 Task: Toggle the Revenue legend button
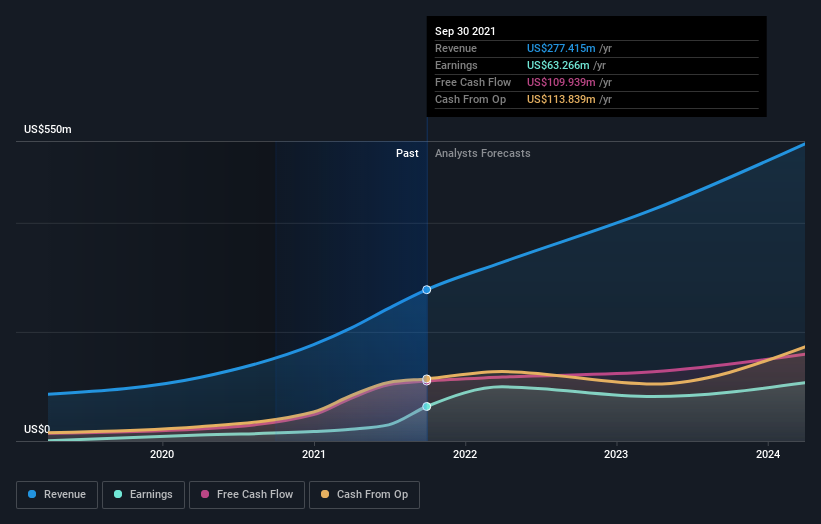click(x=57, y=495)
